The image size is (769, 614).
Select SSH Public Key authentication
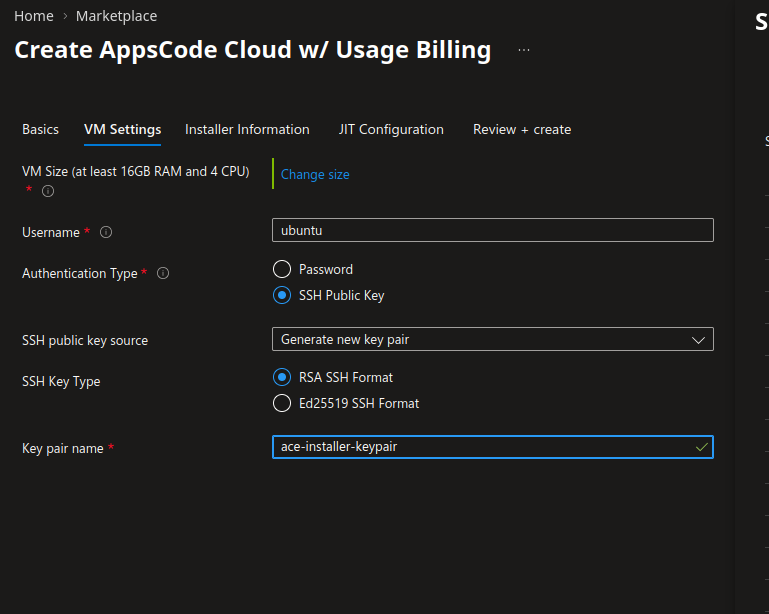coord(282,295)
